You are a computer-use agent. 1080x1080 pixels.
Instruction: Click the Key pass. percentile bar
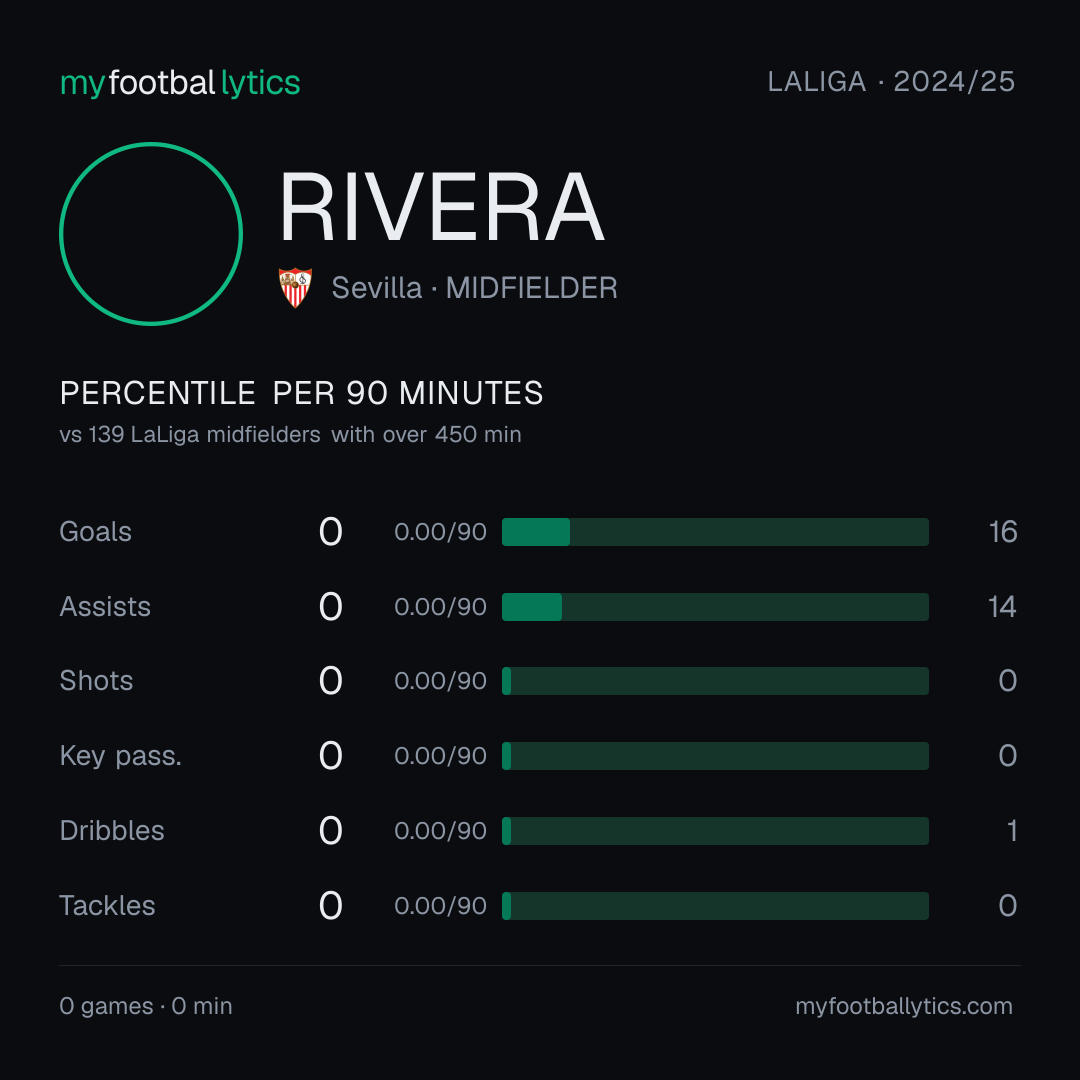(715, 756)
